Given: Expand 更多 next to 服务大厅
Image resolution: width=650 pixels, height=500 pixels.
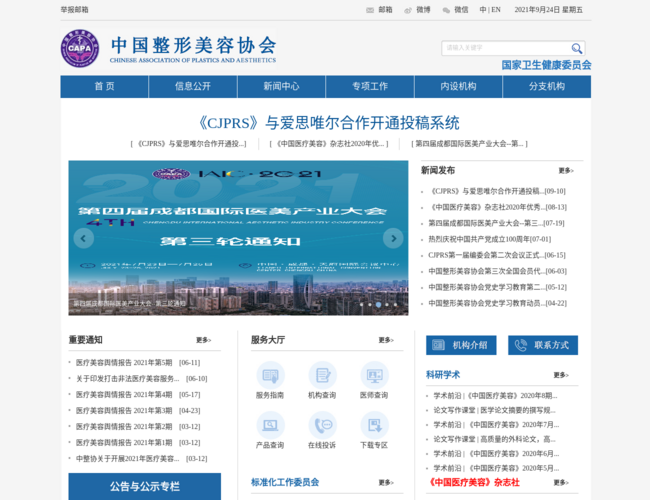Looking at the screenshot, I should click(x=385, y=340).
